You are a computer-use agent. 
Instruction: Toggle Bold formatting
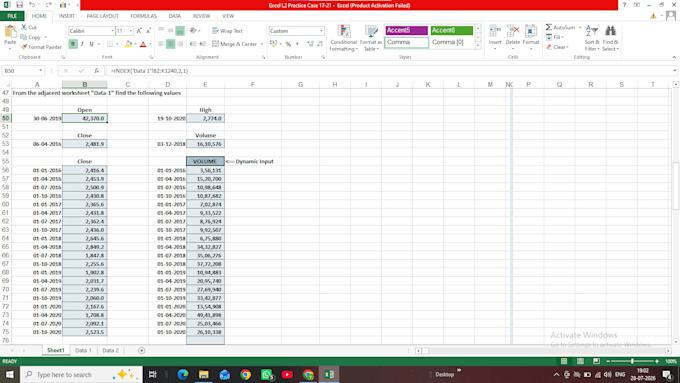point(73,44)
